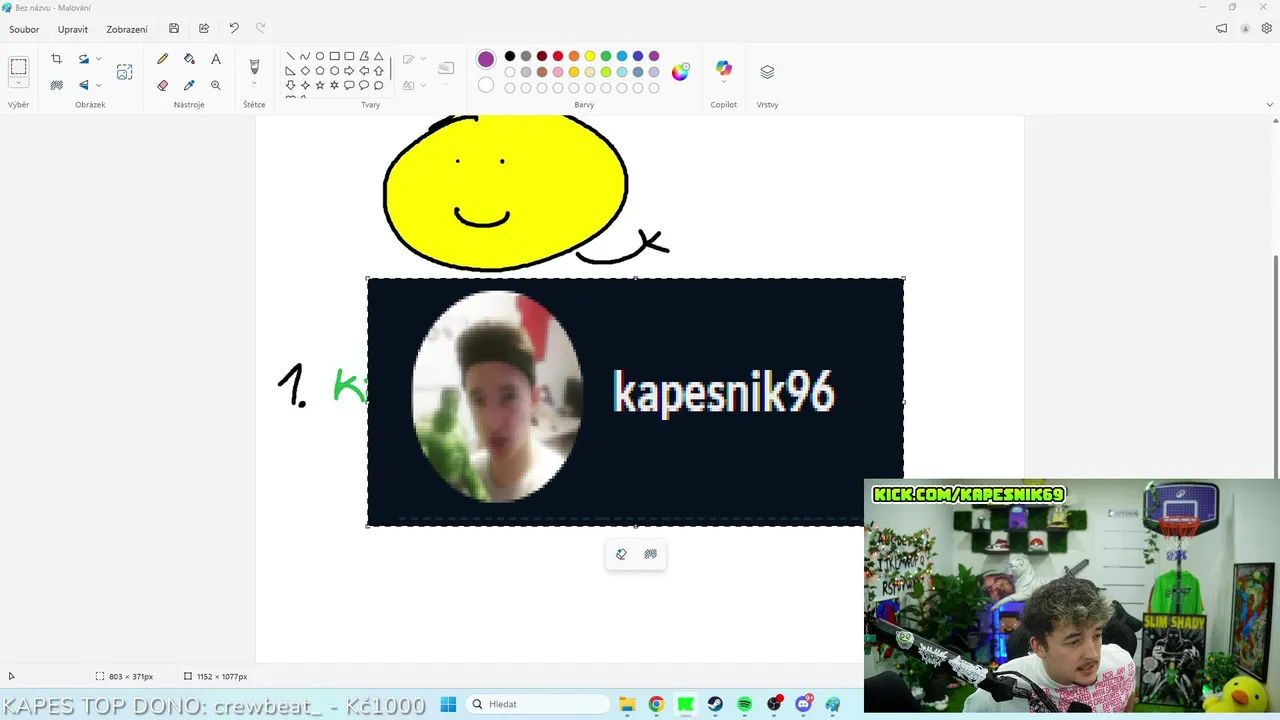Select the Eraser tool
Viewport: 1280px width, 720px height.
[x=163, y=85]
